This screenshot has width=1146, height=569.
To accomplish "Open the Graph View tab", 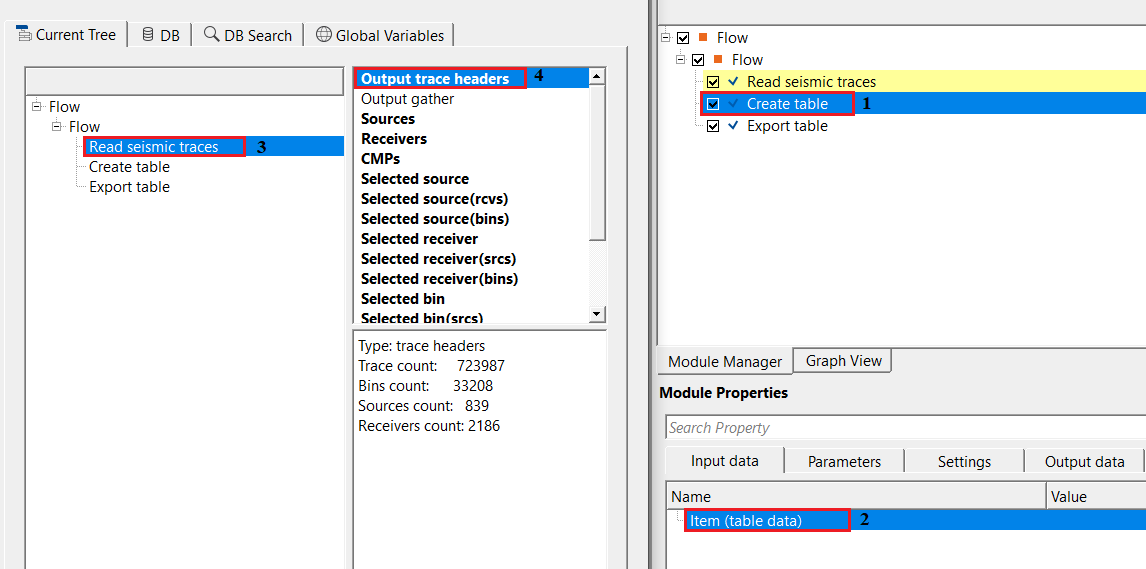I will click(x=843, y=361).
